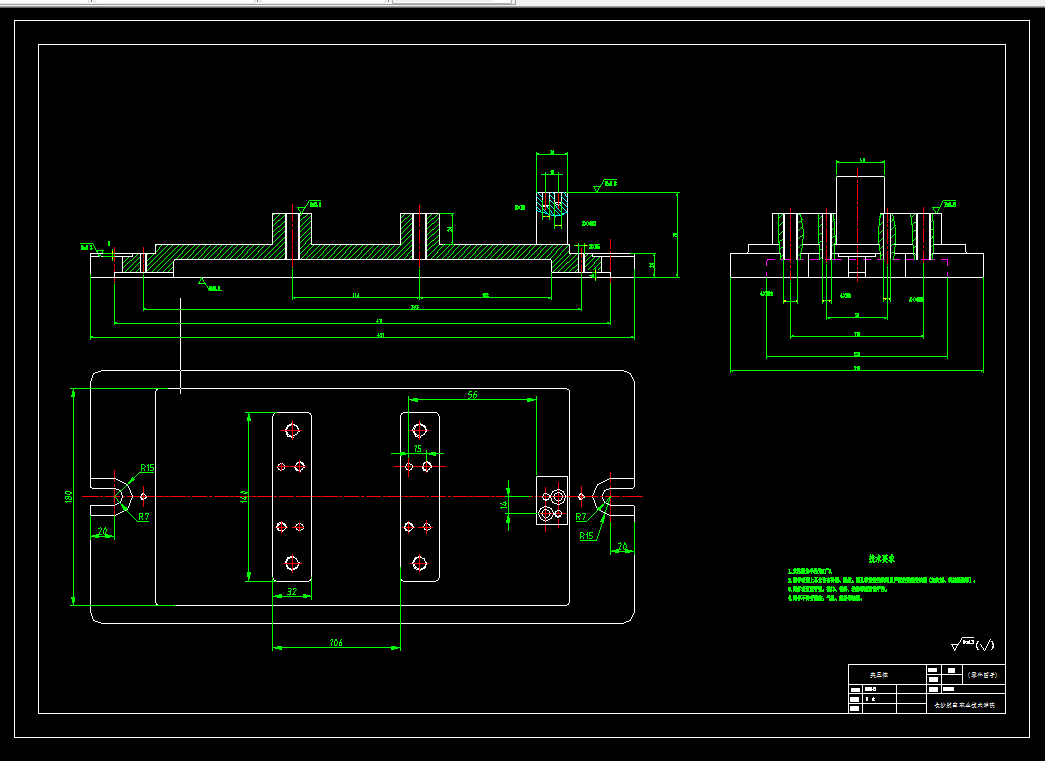The height and width of the screenshot is (761, 1045).
Task: Select the "56" dimension text
Action: [x=473, y=394]
